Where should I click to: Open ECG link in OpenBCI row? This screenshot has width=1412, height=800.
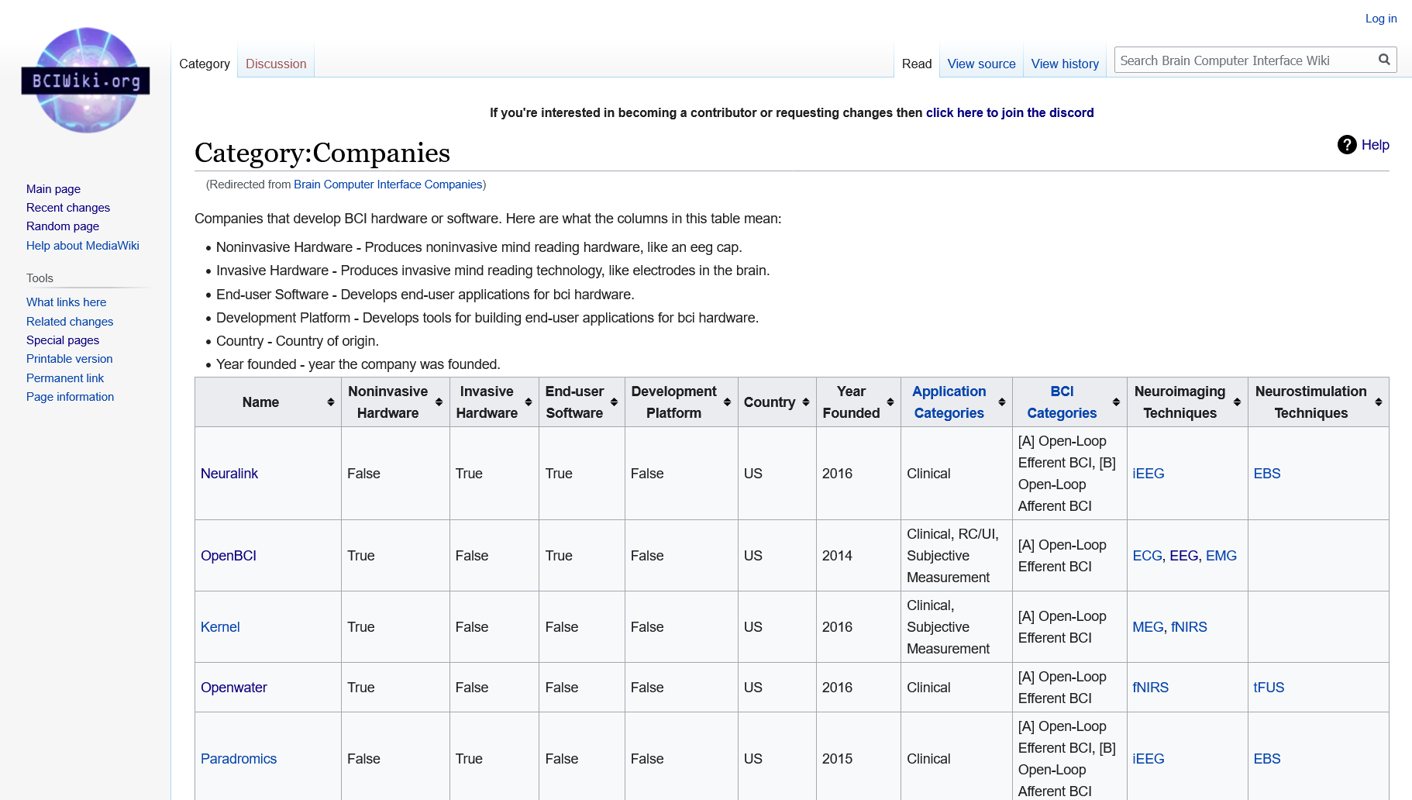pos(1147,555)
